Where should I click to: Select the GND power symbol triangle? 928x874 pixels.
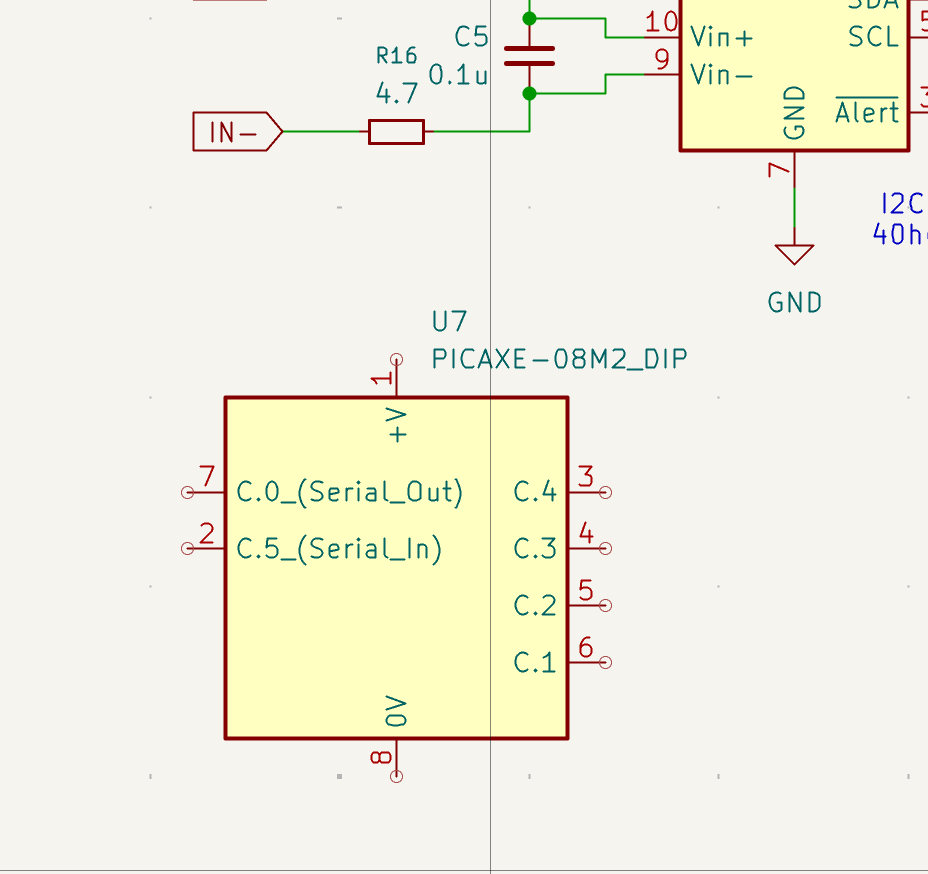tap(794, 254)
